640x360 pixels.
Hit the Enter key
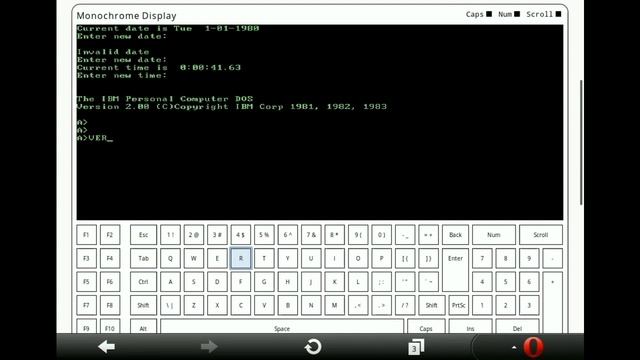point(455,270)
